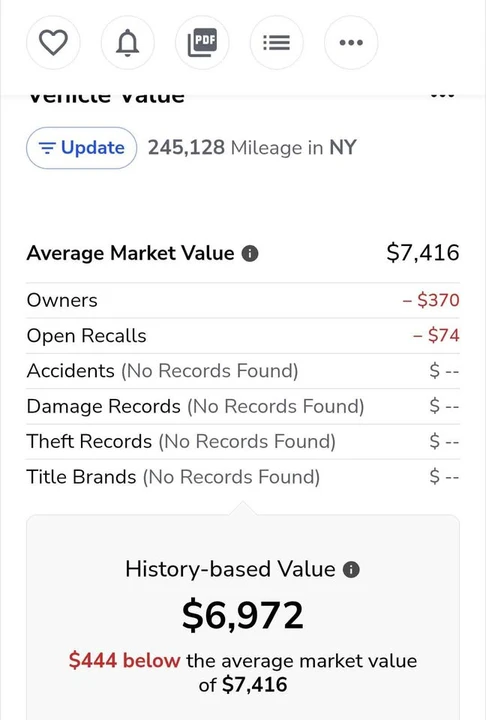
Task: Tap the bell alert icon
Action: point(128,42)
